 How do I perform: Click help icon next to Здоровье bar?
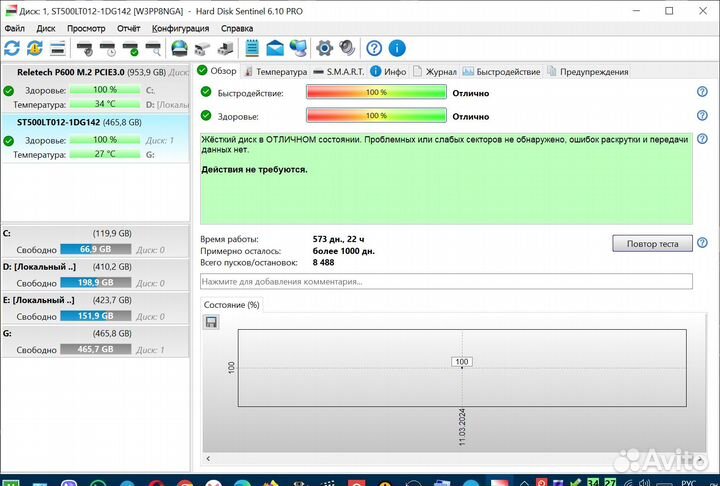(702, 115)
